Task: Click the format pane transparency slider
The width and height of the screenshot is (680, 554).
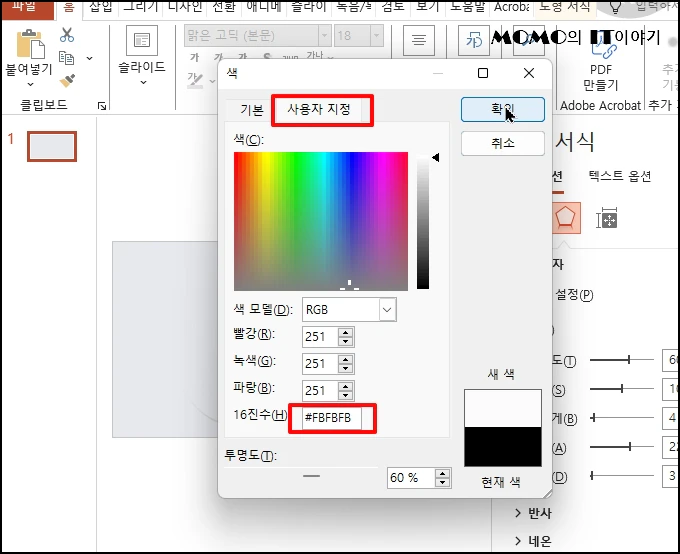Action: 622,359
